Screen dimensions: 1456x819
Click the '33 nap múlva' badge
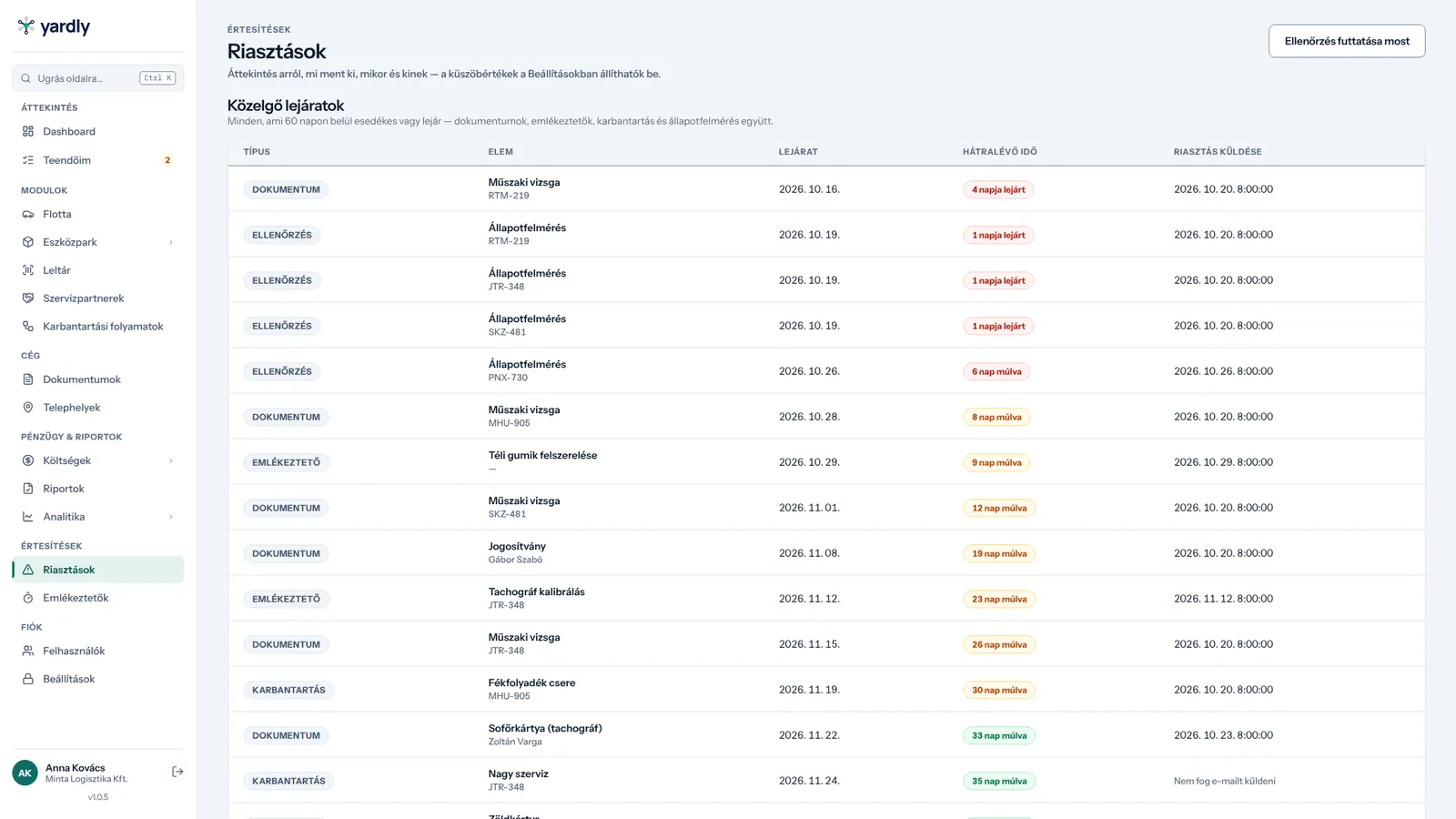pyautogui.click(x=999, y=736)
